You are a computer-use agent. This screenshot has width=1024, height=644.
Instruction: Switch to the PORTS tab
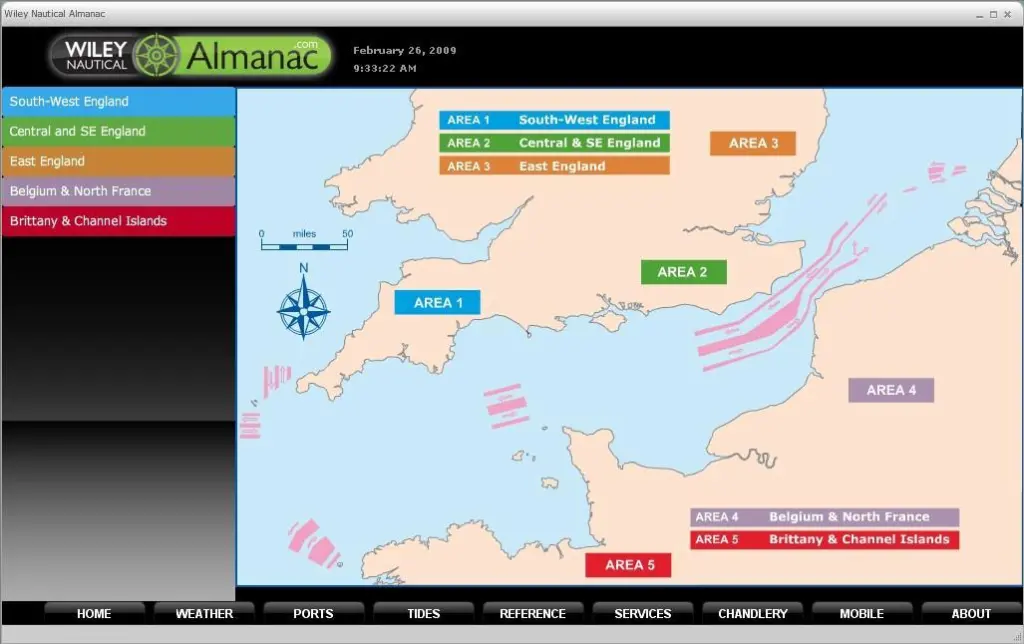pyautogui.click(x=313, y=613)
